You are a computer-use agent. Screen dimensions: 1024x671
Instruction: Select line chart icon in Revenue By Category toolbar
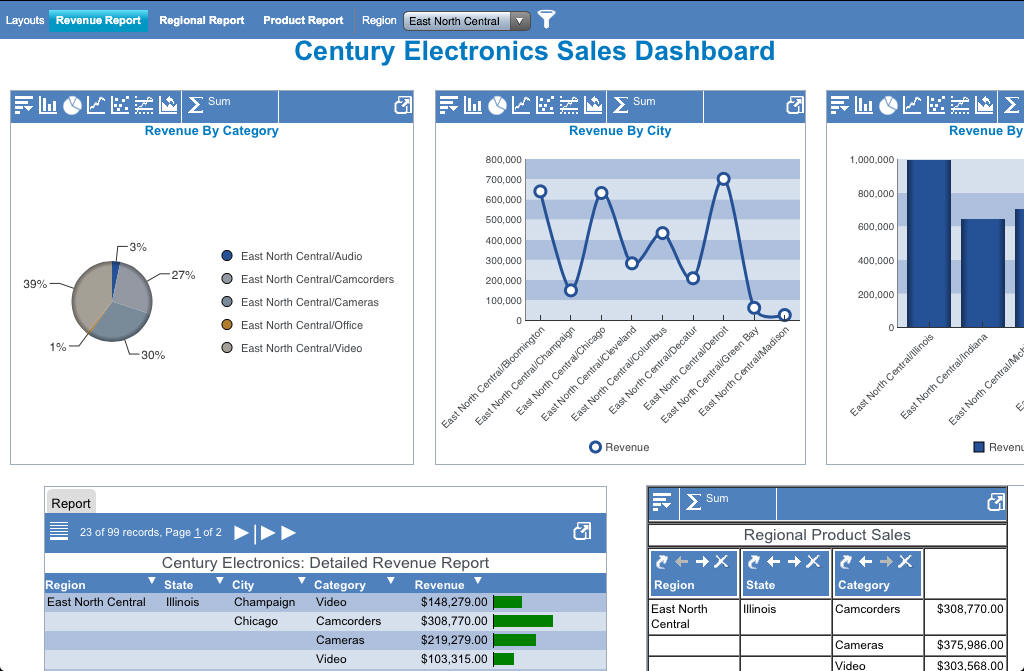click(x=96, y=105)
